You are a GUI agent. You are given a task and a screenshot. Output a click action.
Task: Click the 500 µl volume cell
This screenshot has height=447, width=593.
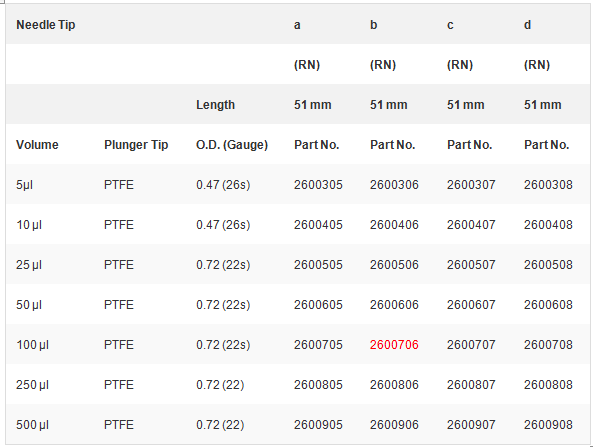(32, 425)
